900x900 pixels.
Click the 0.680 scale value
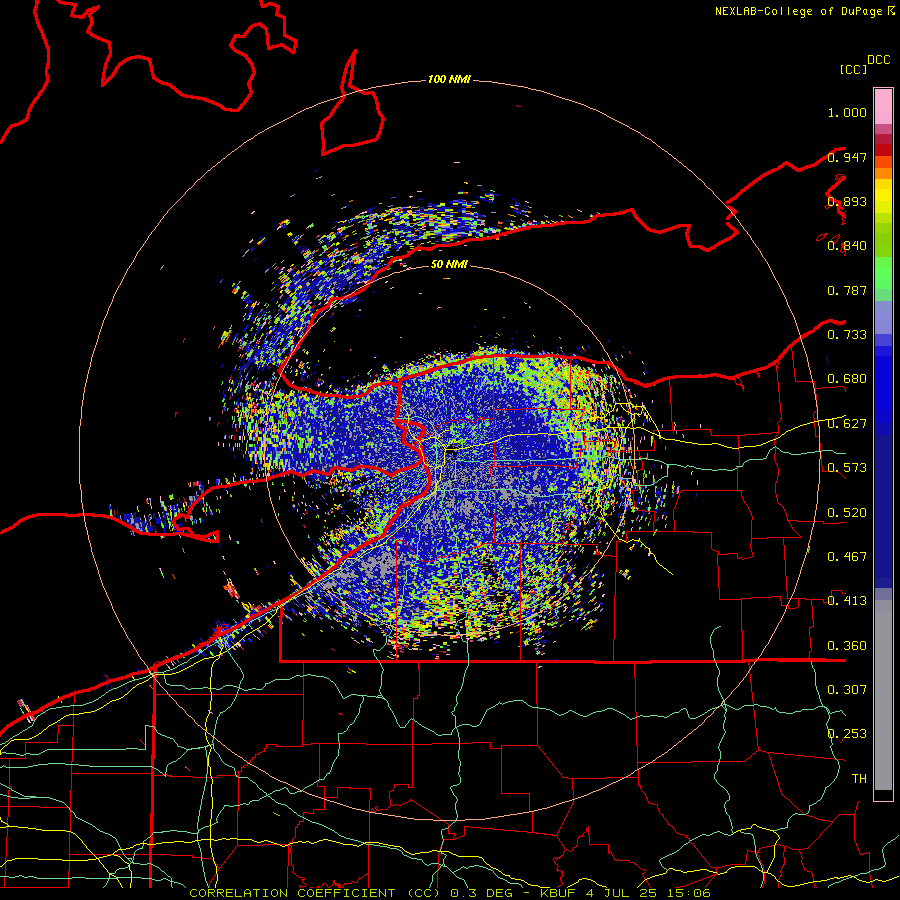(847, 379)
